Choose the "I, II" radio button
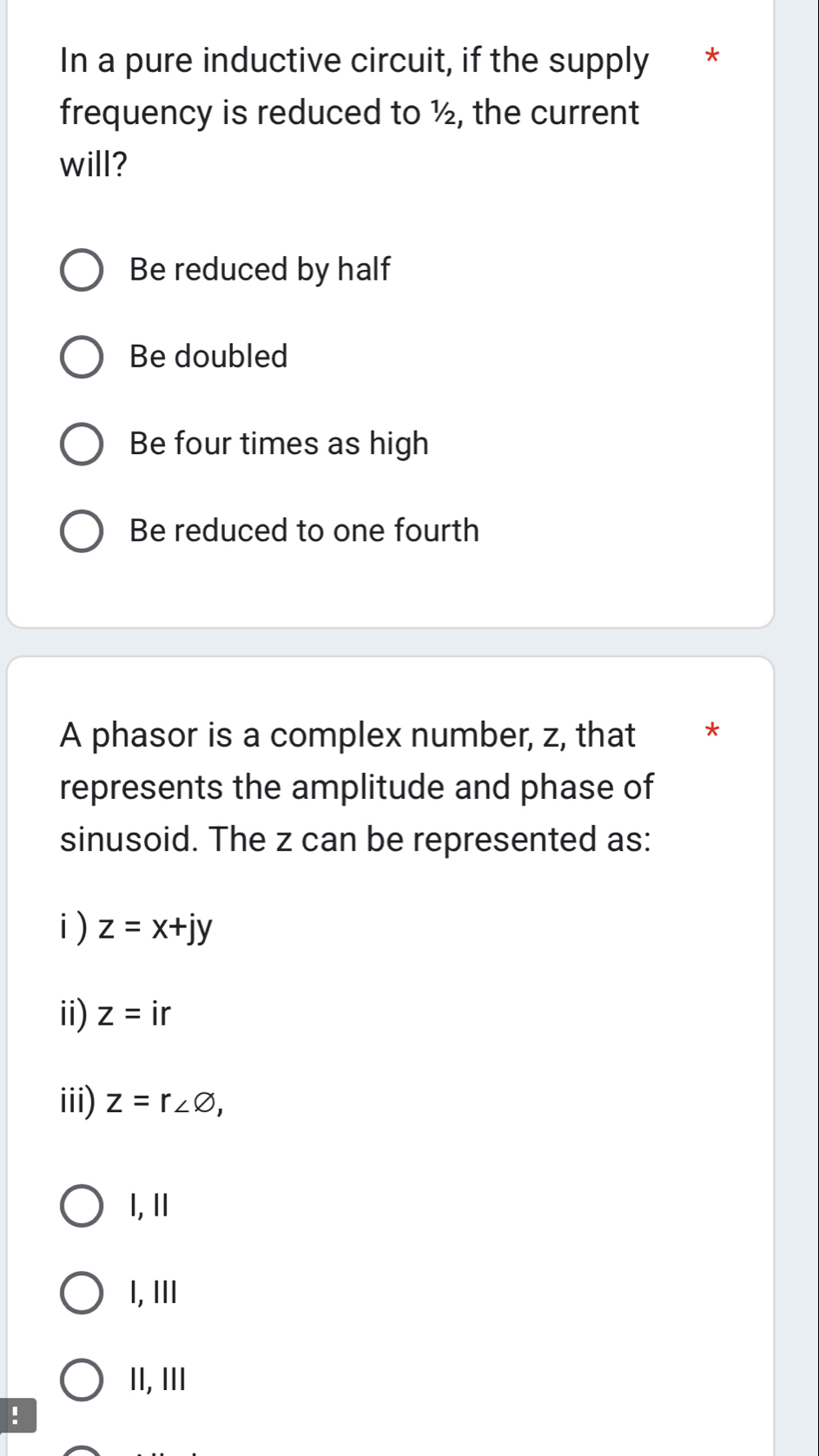Viewport: 819px width, 1456px height. pyautogui.click(x=82, y=1206)
